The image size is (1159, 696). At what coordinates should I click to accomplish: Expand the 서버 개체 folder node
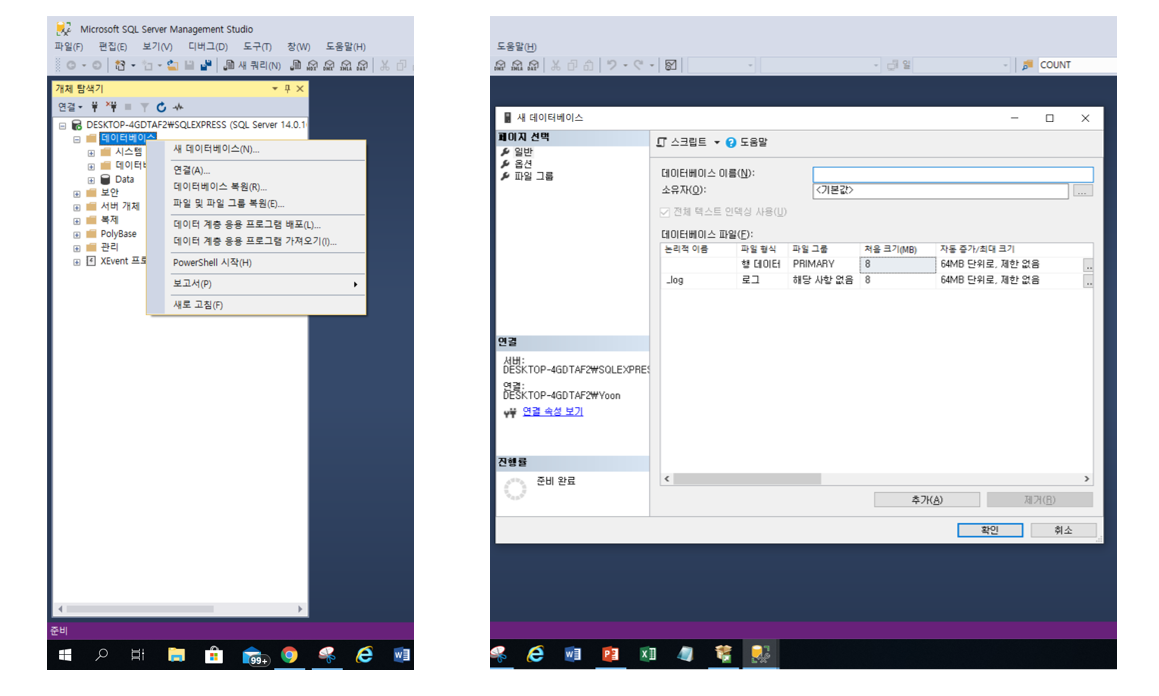(x=77, y=207)
